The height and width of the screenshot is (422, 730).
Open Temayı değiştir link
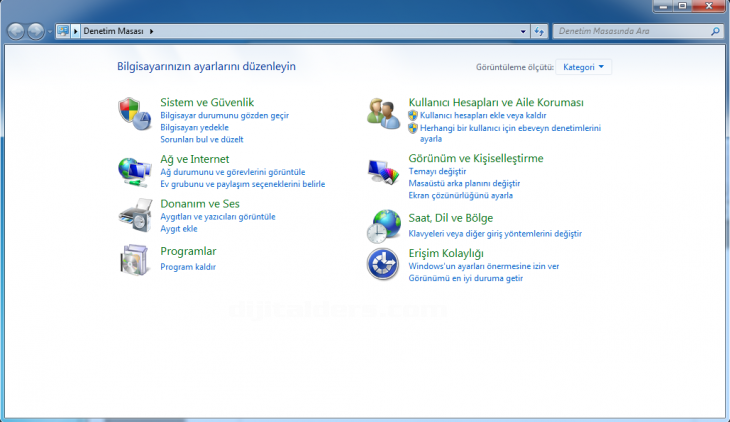pos(437,171)
